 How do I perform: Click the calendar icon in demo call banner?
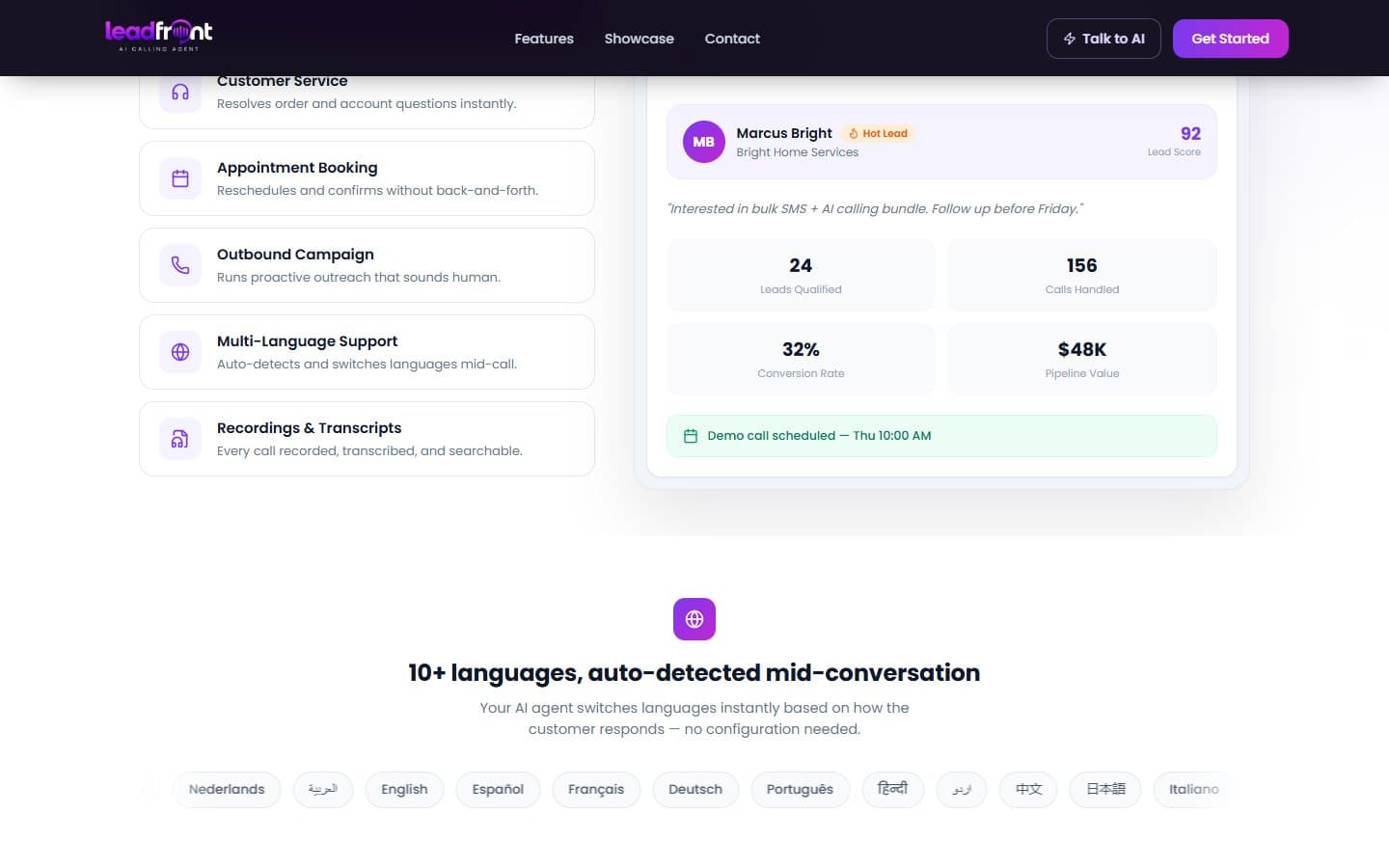coord(691,436)
